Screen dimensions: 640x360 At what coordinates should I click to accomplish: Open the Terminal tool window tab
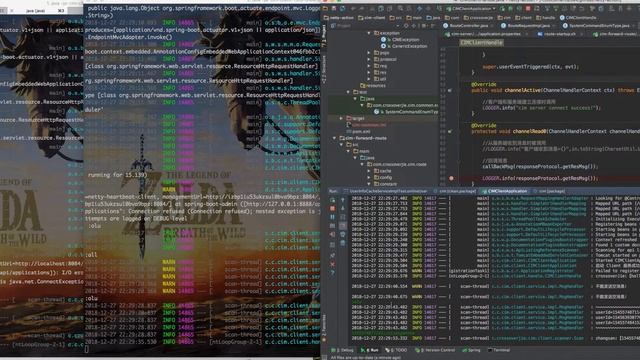coord(499,350)
